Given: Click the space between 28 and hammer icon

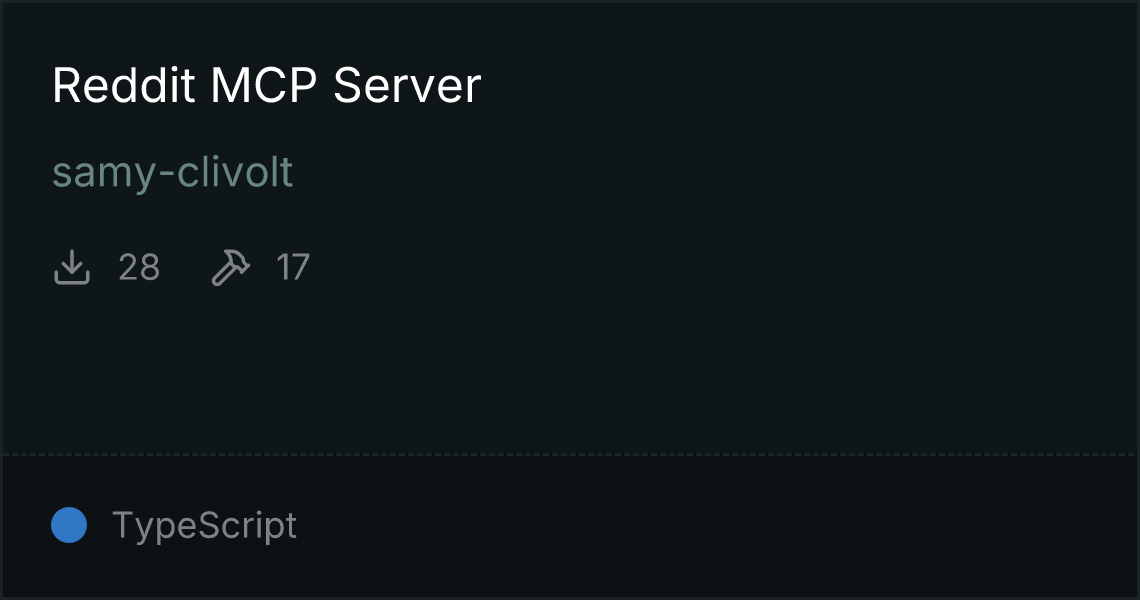Looking at the screenshot, I should coord(185,268).
